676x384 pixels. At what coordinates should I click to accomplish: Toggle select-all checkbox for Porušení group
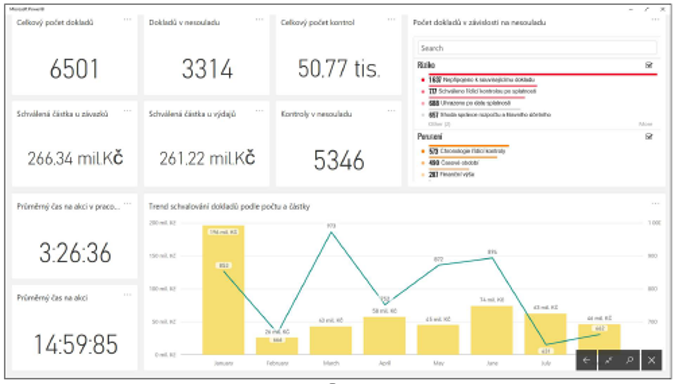coord(648,137)
